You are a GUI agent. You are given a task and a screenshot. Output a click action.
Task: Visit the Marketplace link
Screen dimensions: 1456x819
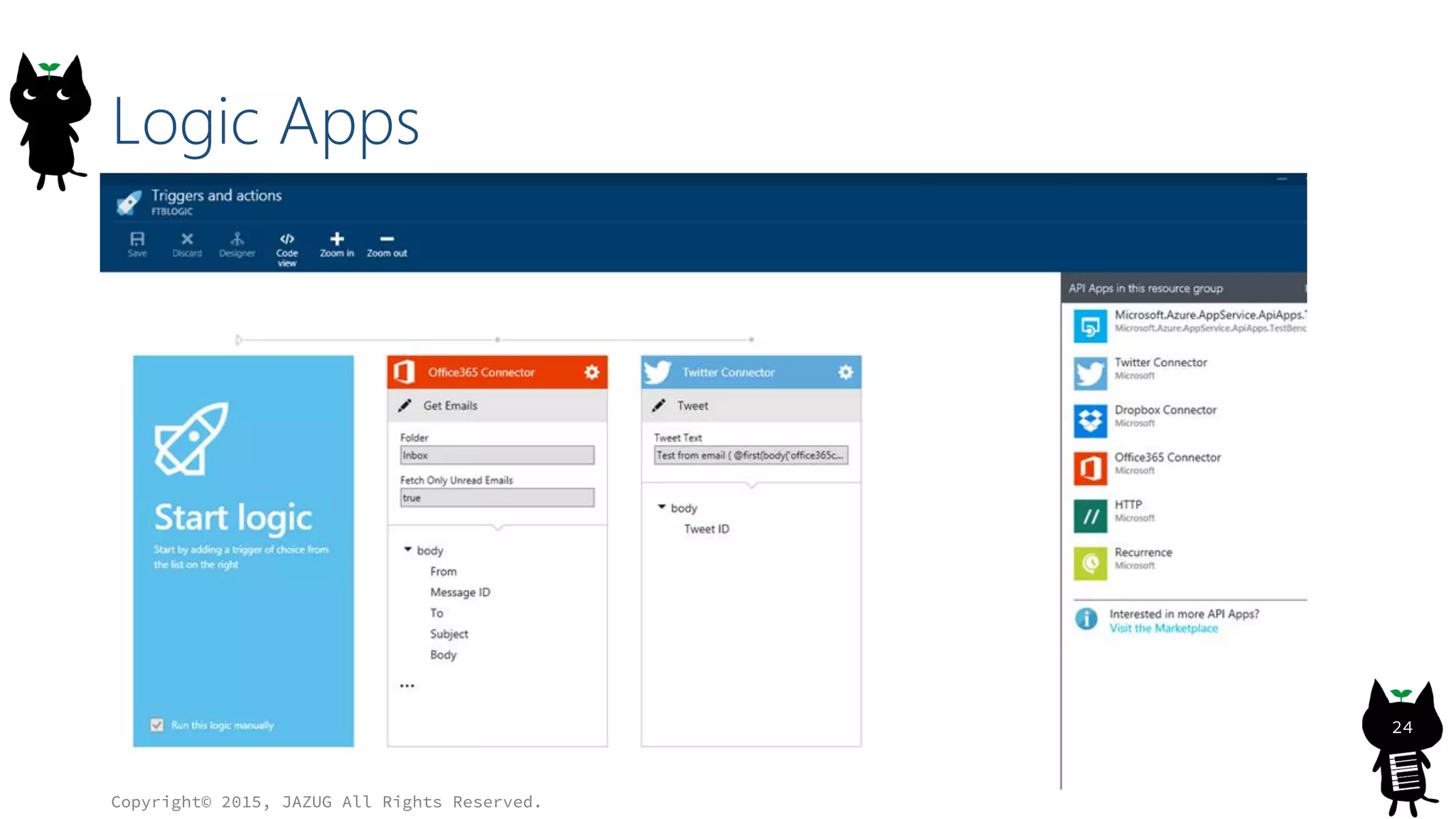1163,628
